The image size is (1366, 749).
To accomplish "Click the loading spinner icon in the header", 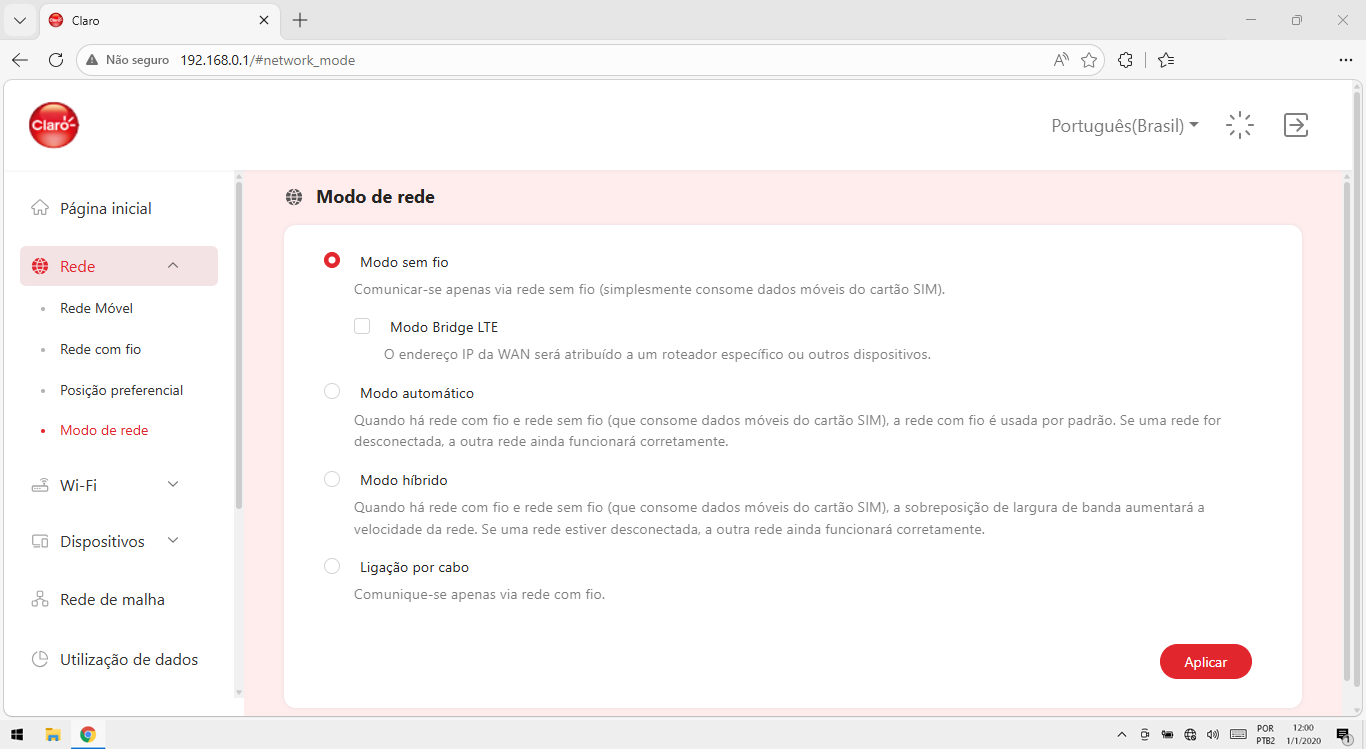I will tap(1240, 125).
